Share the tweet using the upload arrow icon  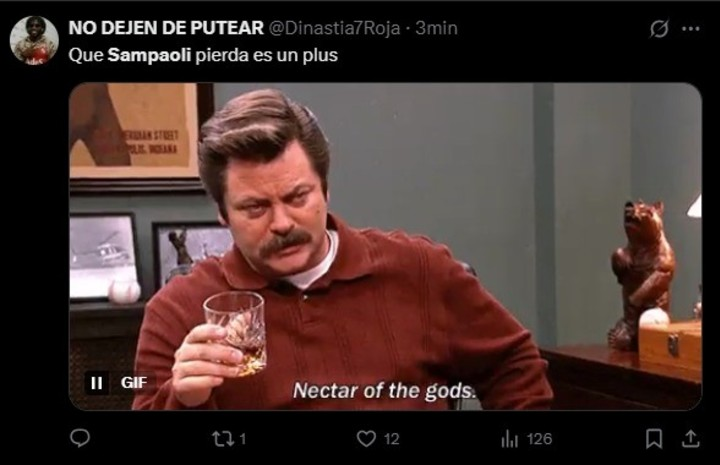pos(690,438)
